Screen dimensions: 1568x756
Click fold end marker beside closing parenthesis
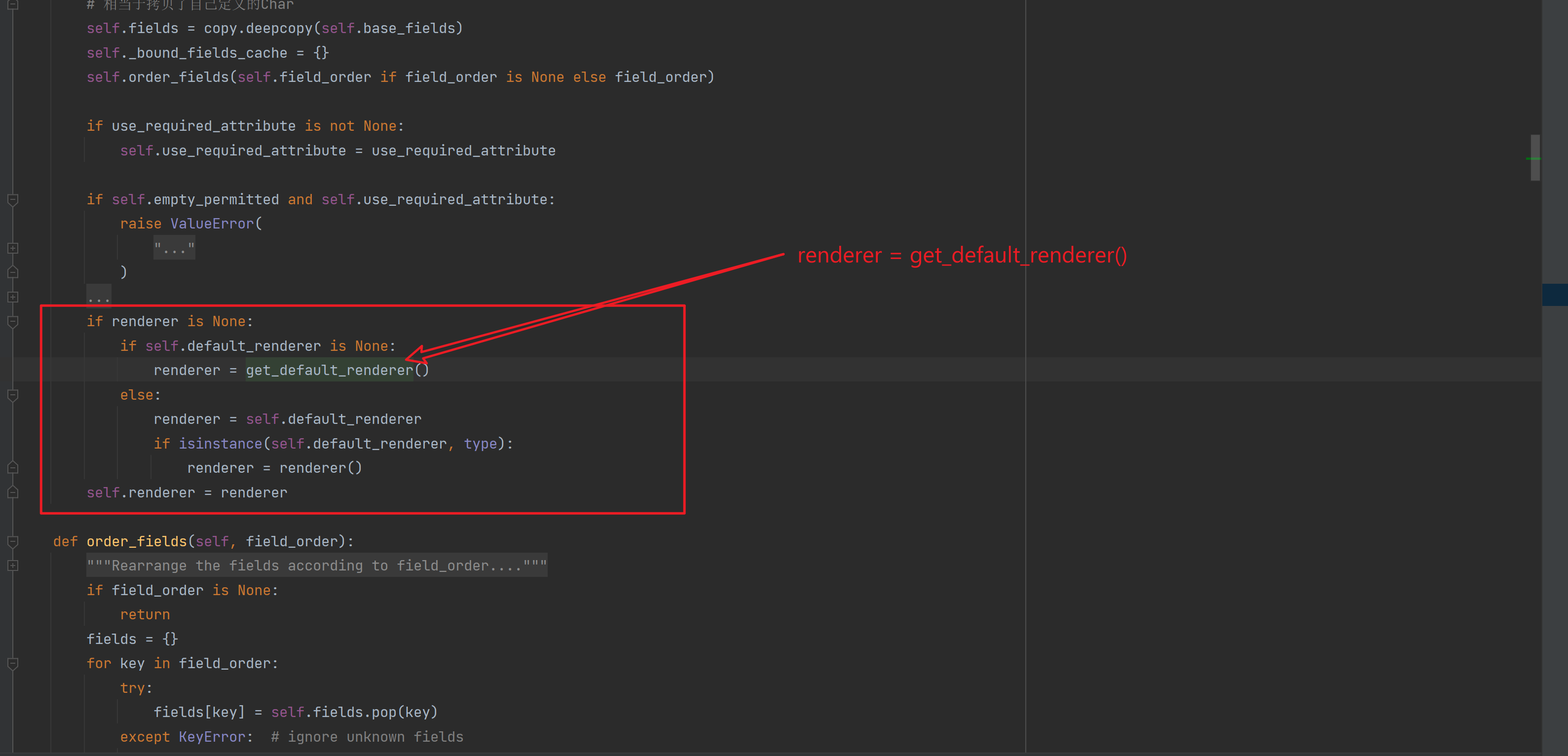point(13,273)
